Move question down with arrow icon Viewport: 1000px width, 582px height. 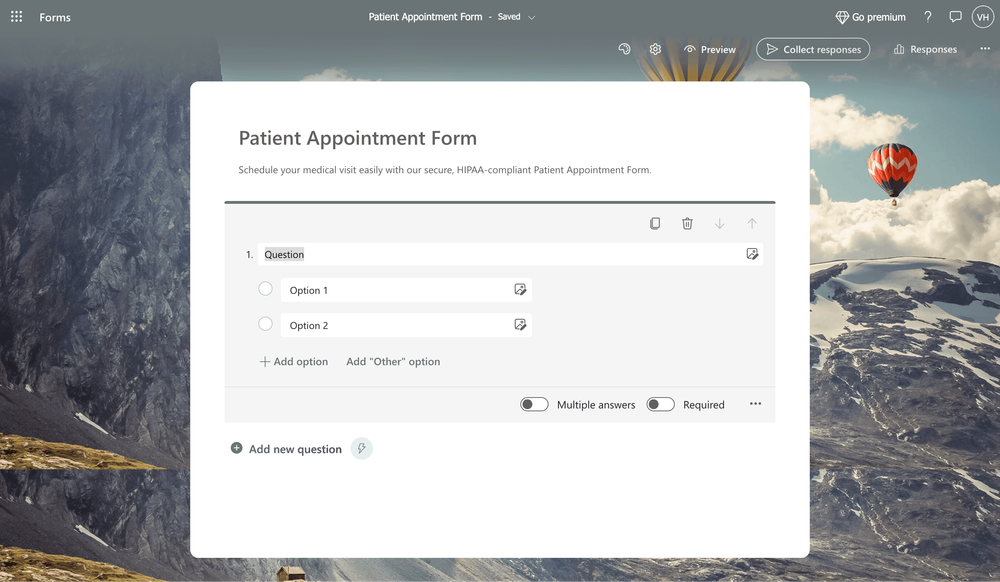pos(719,223)
